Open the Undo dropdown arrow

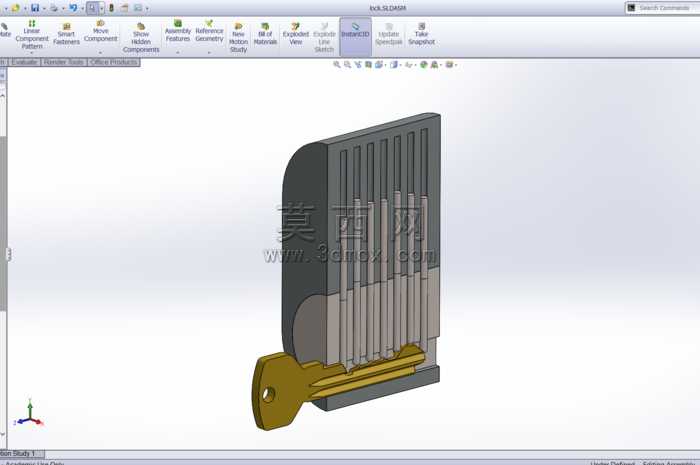(x=82, y=8)
